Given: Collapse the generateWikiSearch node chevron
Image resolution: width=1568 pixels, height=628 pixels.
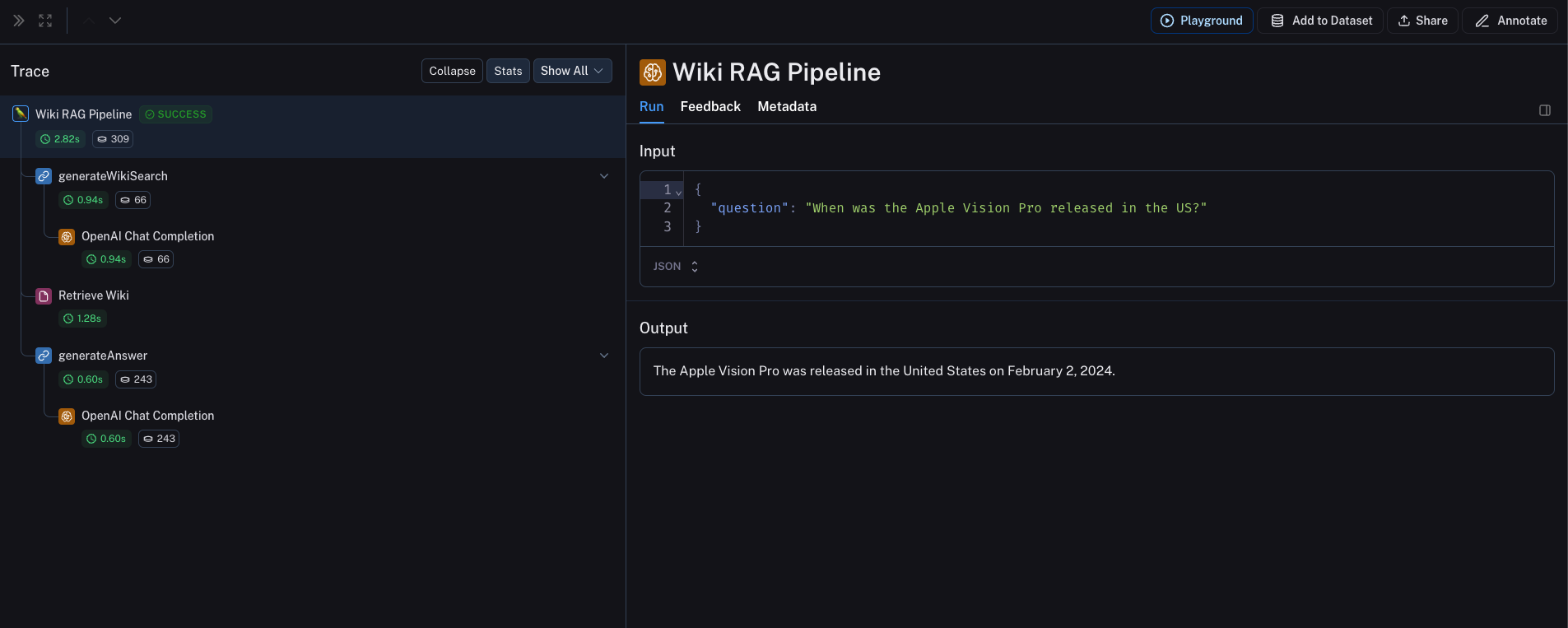Looking at the screenshot, I should 604,176.
